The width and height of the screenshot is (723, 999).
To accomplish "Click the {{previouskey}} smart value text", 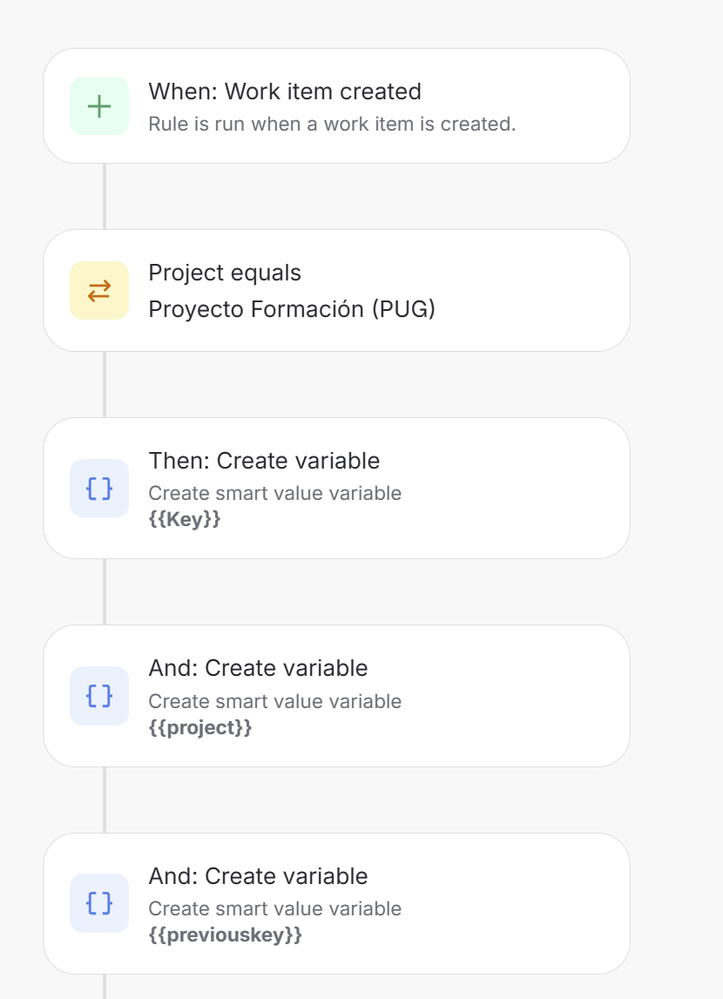I will coord(225,935).
